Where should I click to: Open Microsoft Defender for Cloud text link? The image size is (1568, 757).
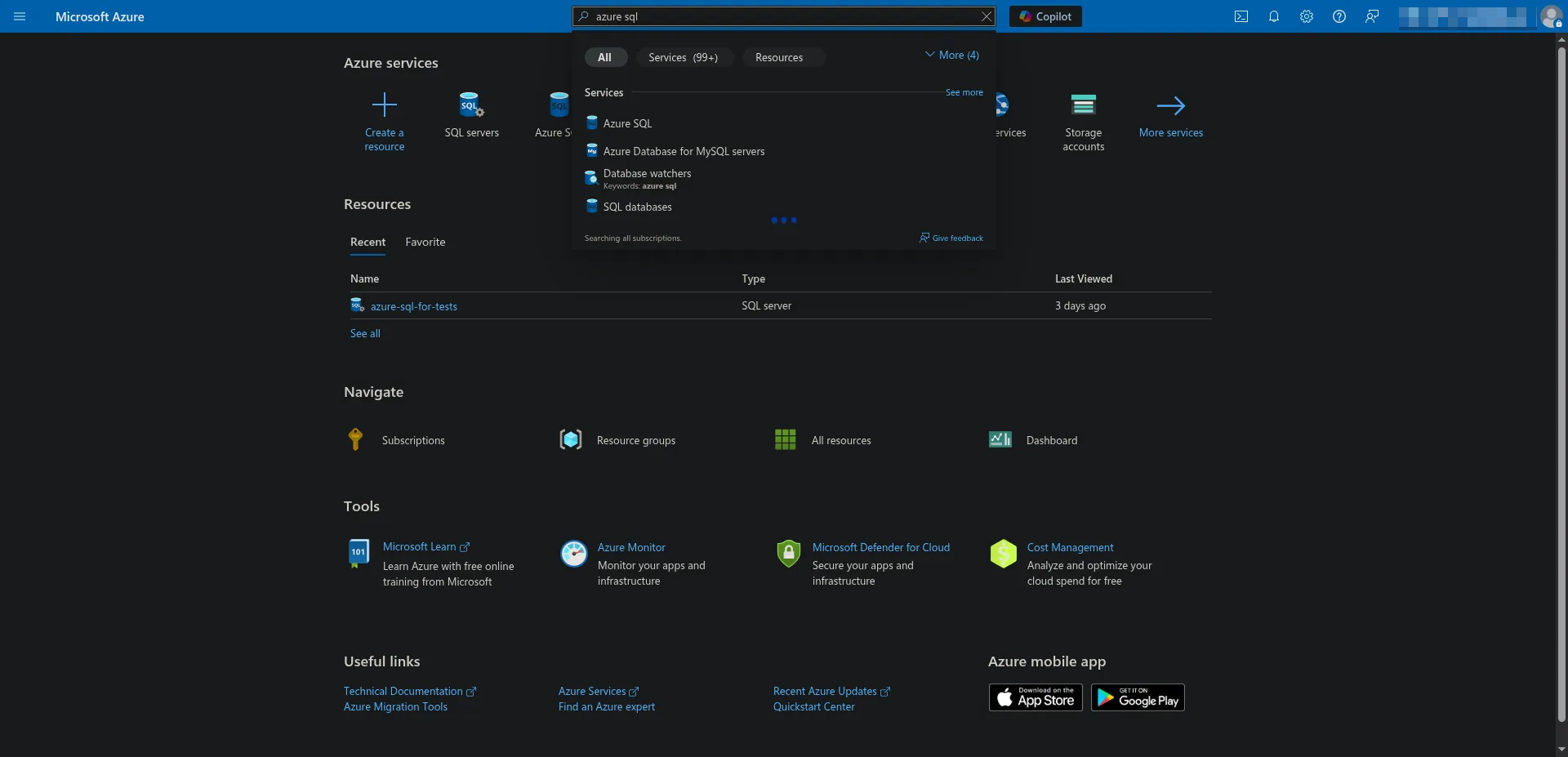881,547
